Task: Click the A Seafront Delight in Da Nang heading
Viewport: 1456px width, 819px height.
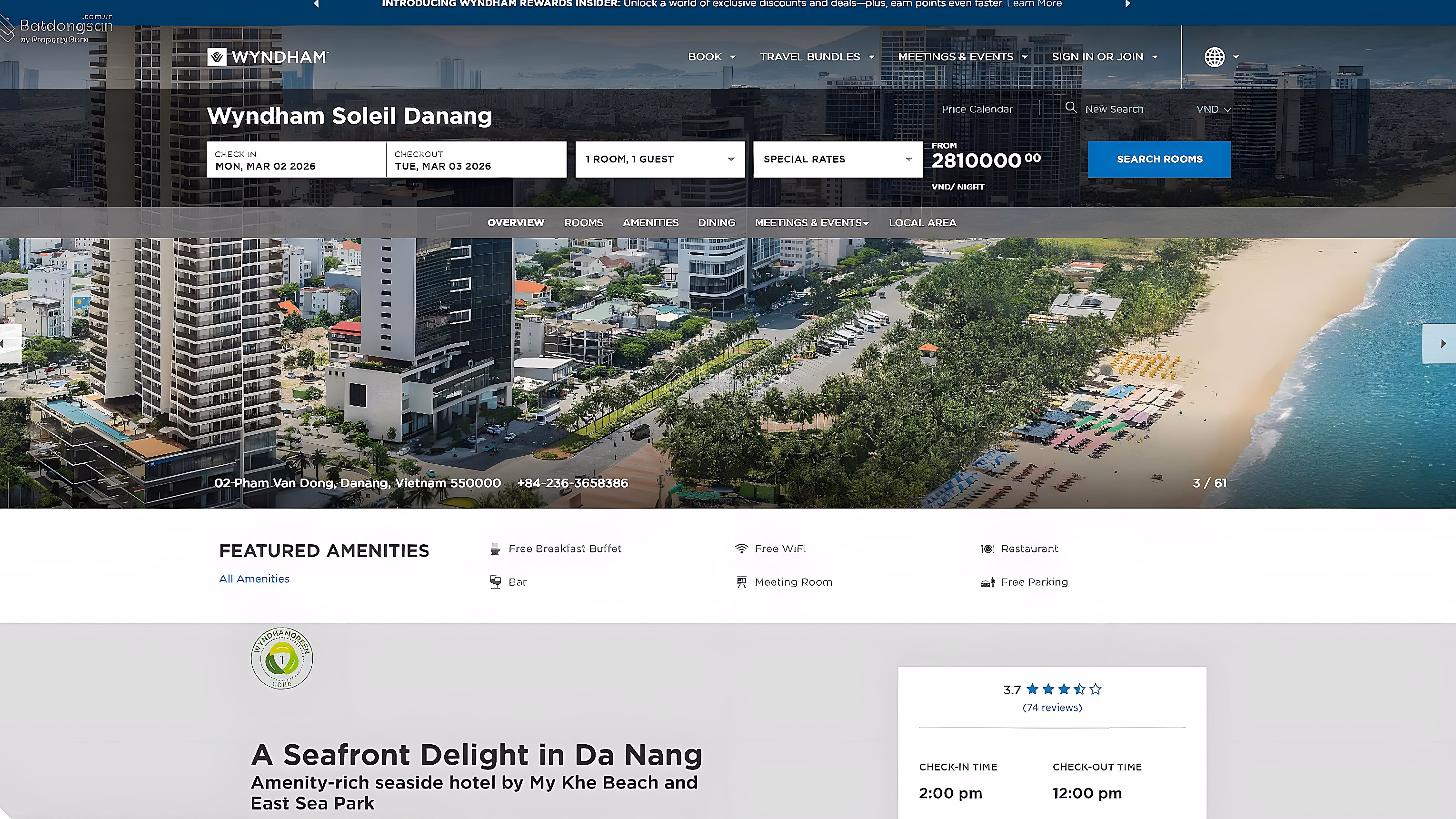Action: click(477, 755)
